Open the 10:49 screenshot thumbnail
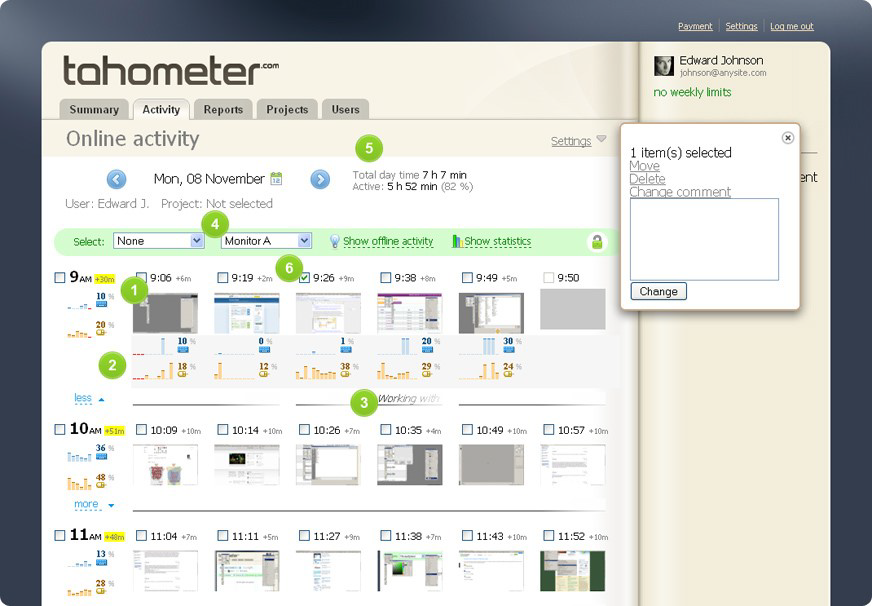Screen dimensions: 872x606 [x=491, y=465]
